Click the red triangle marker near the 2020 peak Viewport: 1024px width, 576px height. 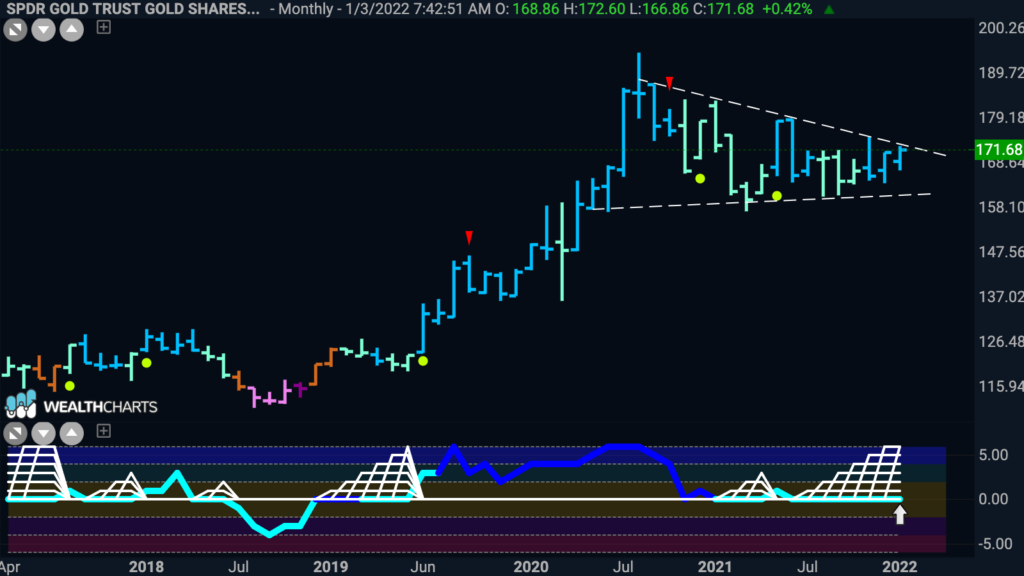click(x=669, y=82)
